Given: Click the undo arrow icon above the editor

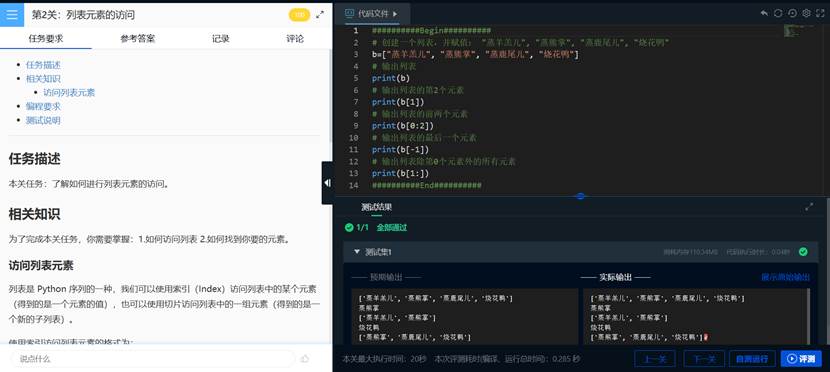Looking at the screenshot, I should tap(764, 13).
